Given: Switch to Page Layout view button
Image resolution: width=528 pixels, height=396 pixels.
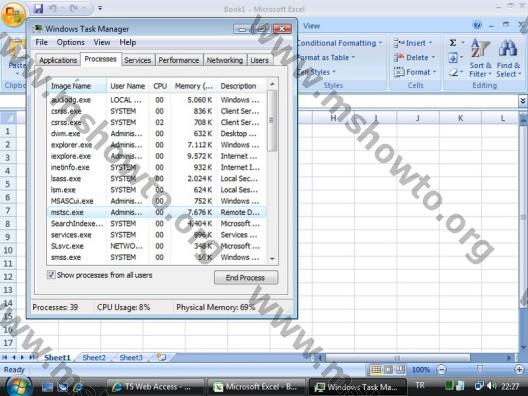Looking at the screenshot, I should (x=388, y=370).
